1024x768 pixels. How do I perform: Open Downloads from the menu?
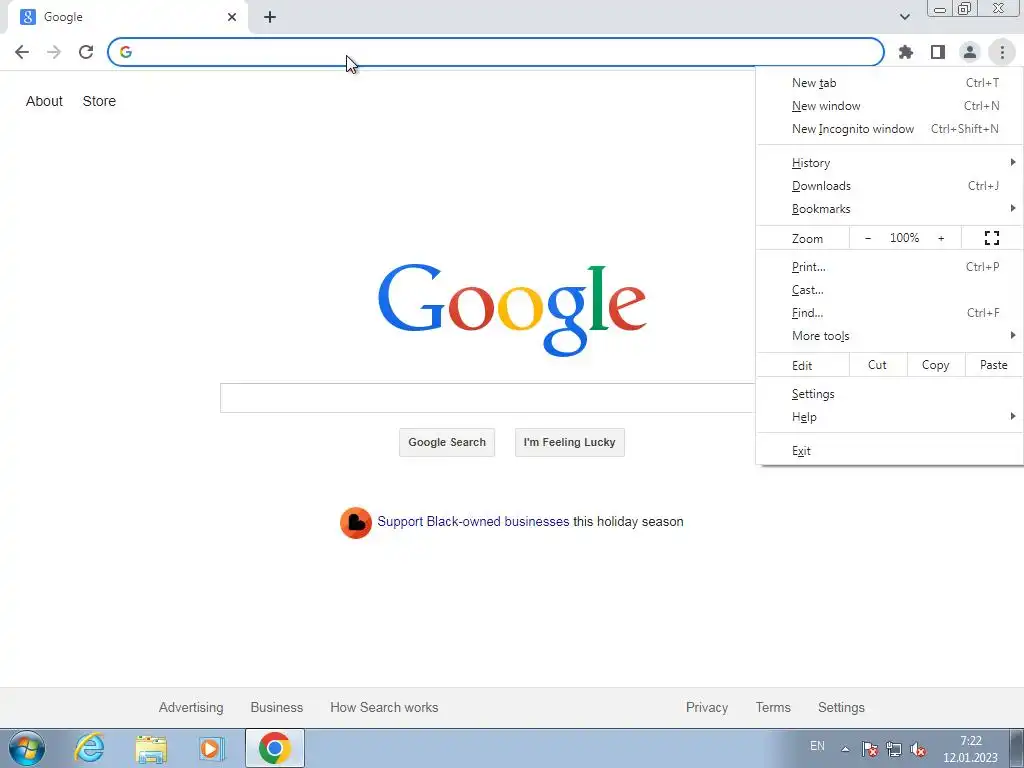[889, 186]
